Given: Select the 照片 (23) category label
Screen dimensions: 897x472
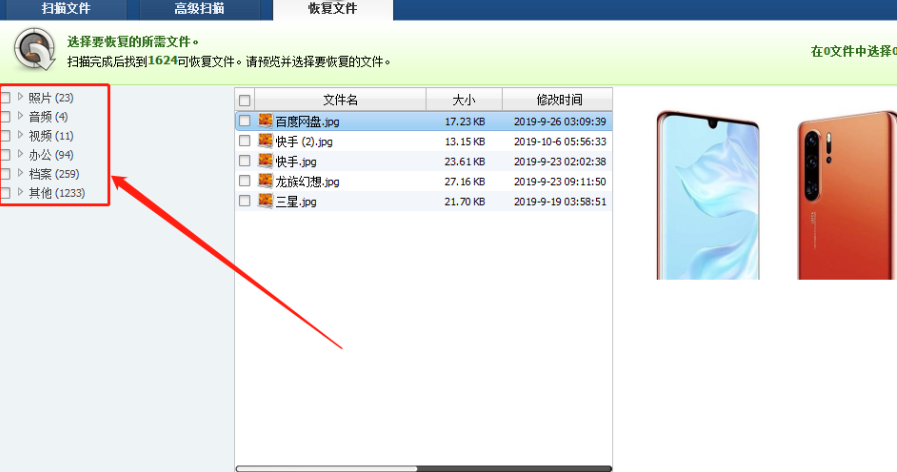Looking at the screenshot, I should 51,98.
